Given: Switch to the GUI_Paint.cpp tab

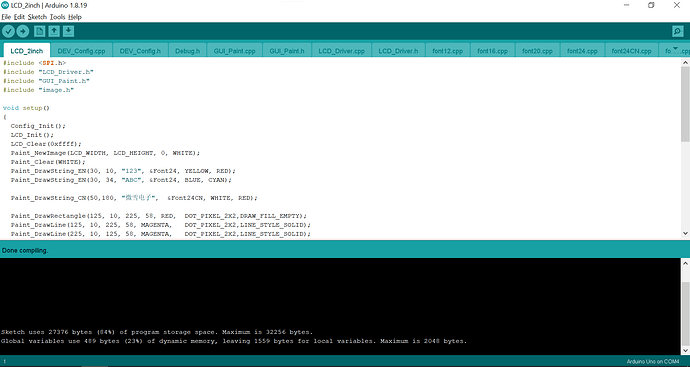Looking at the screenshot, I should click(x=235, y=51).
